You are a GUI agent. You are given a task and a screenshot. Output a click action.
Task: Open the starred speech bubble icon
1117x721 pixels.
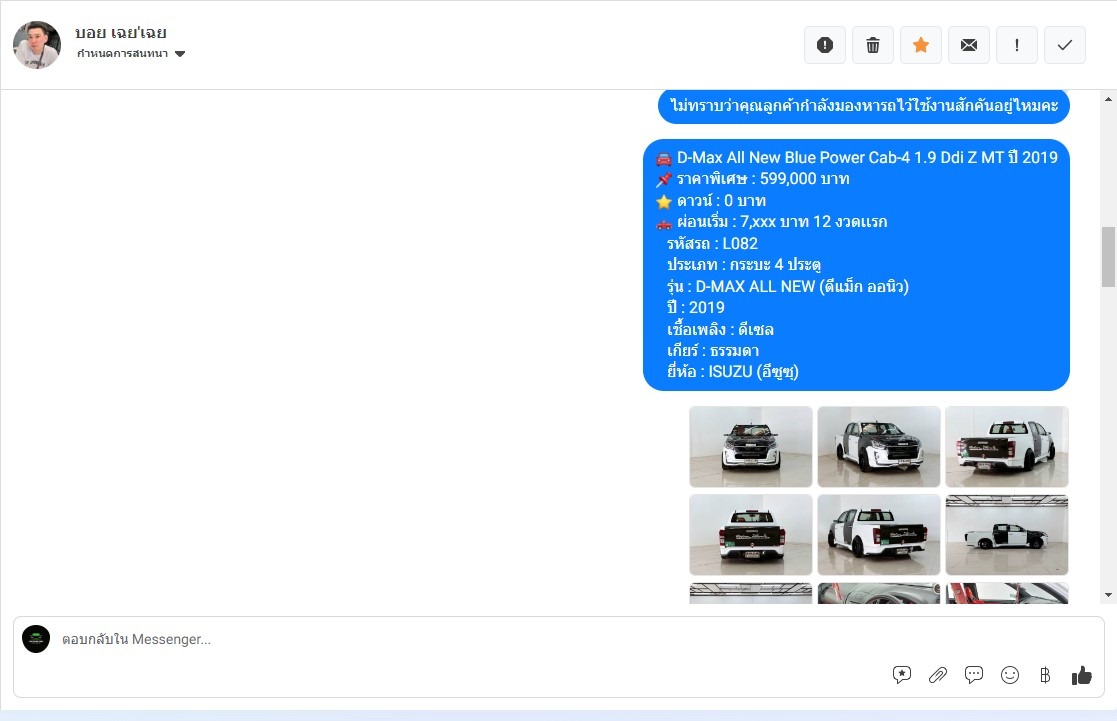[901, 675]
